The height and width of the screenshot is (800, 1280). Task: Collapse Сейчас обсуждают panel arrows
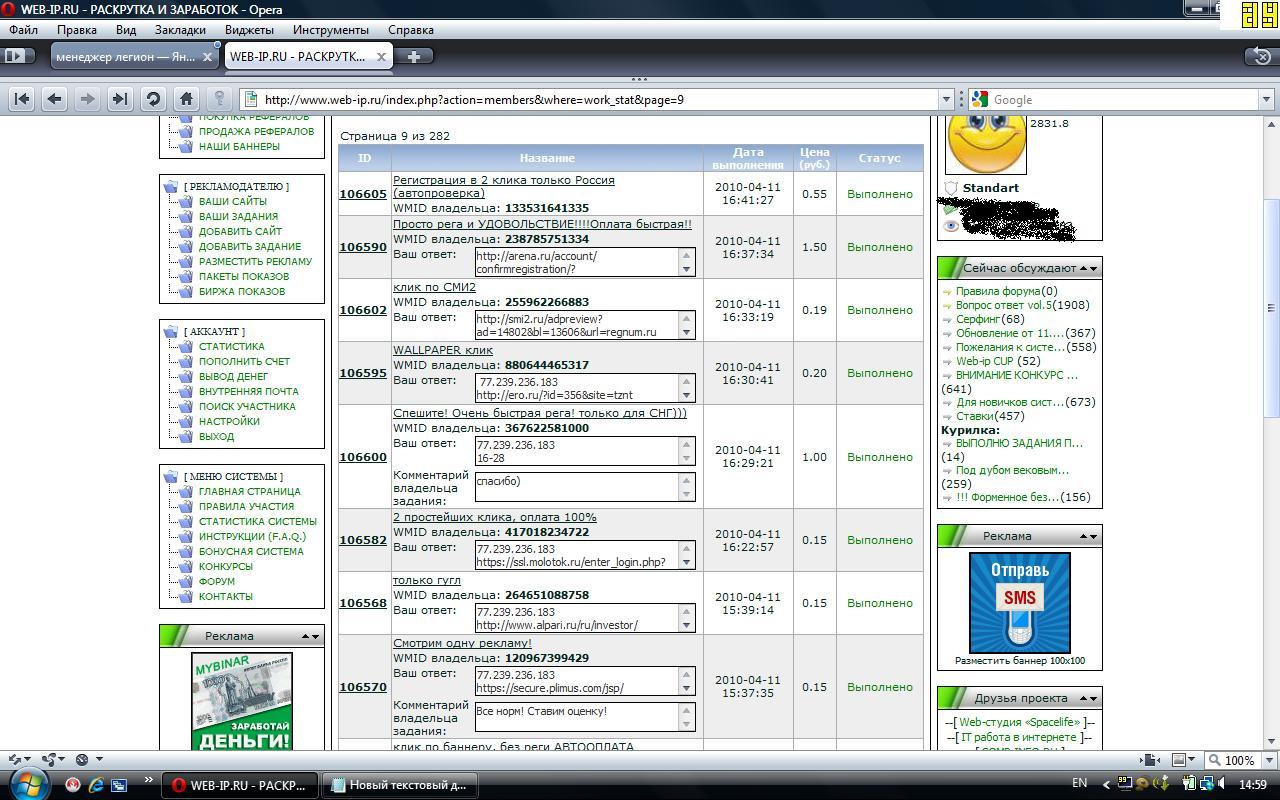click(x=1088, y=268)
